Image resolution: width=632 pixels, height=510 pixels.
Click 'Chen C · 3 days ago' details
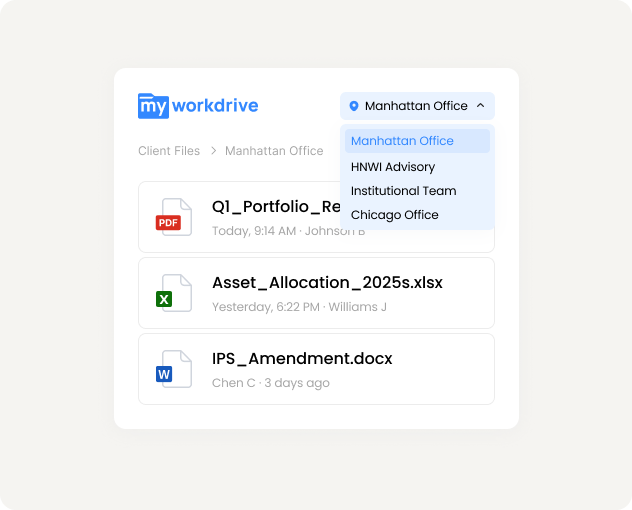click(270, 383)
